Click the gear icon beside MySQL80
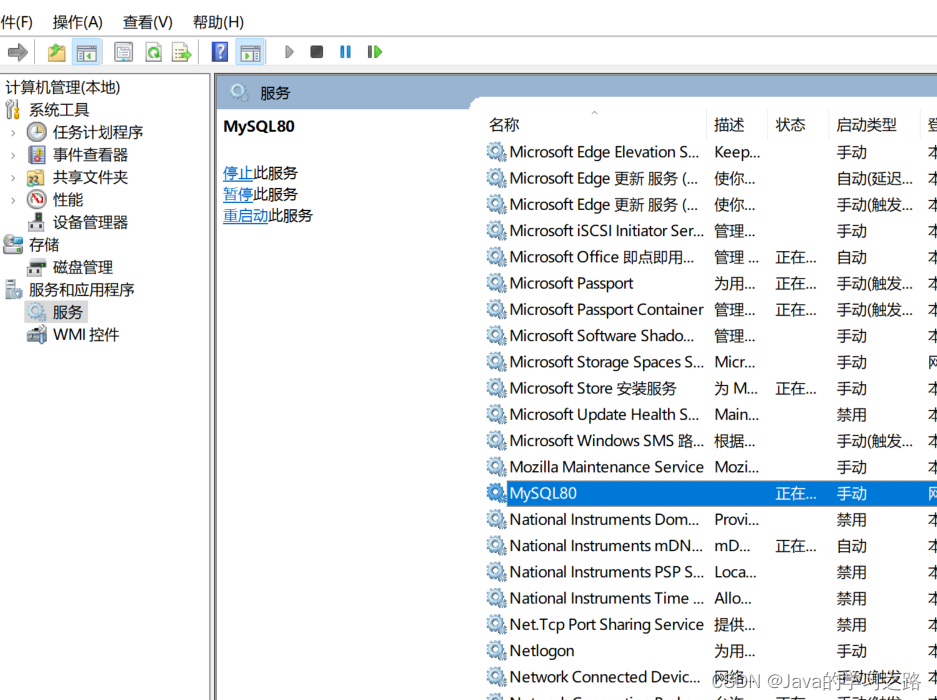The height and width of the screenshot is (700, 937). [x=496, y=493]
